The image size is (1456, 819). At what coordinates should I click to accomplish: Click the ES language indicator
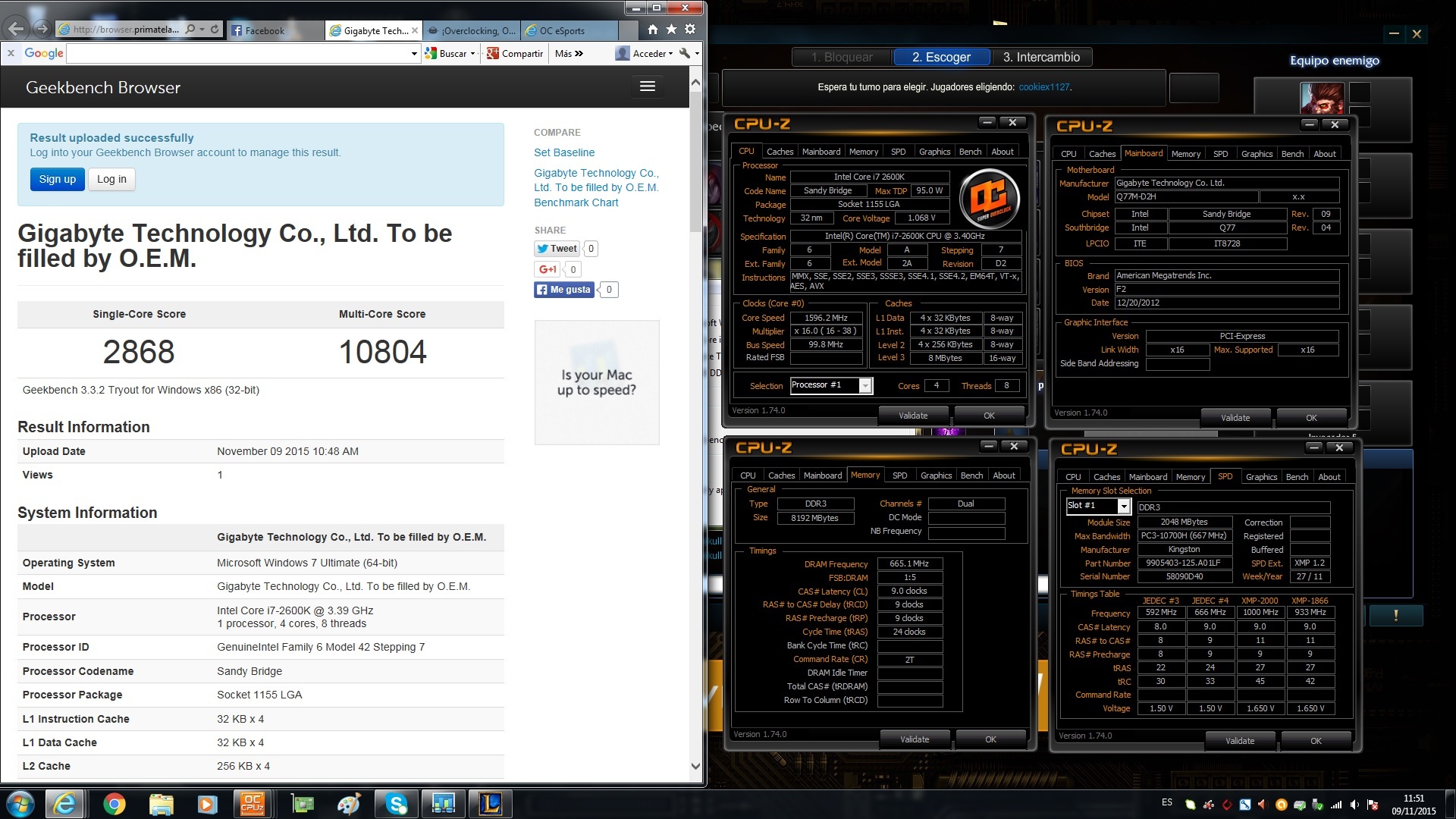[1167, 802]
